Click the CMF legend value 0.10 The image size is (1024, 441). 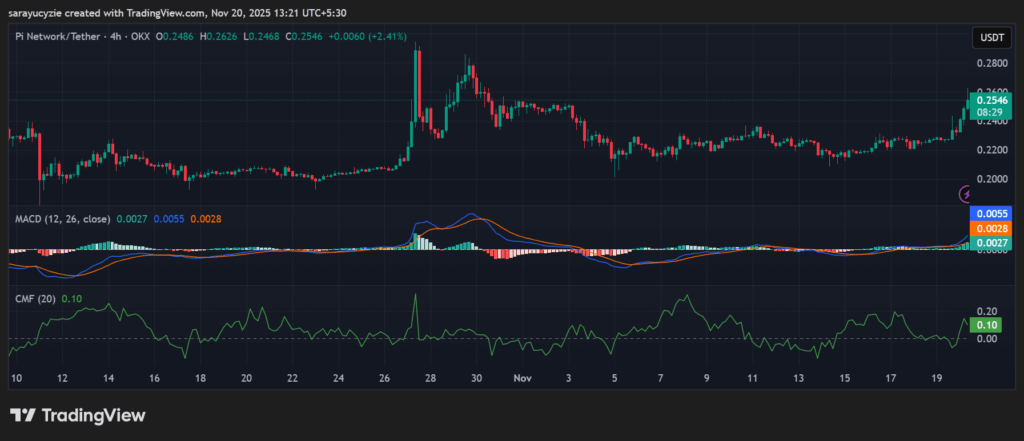point(70,299)
